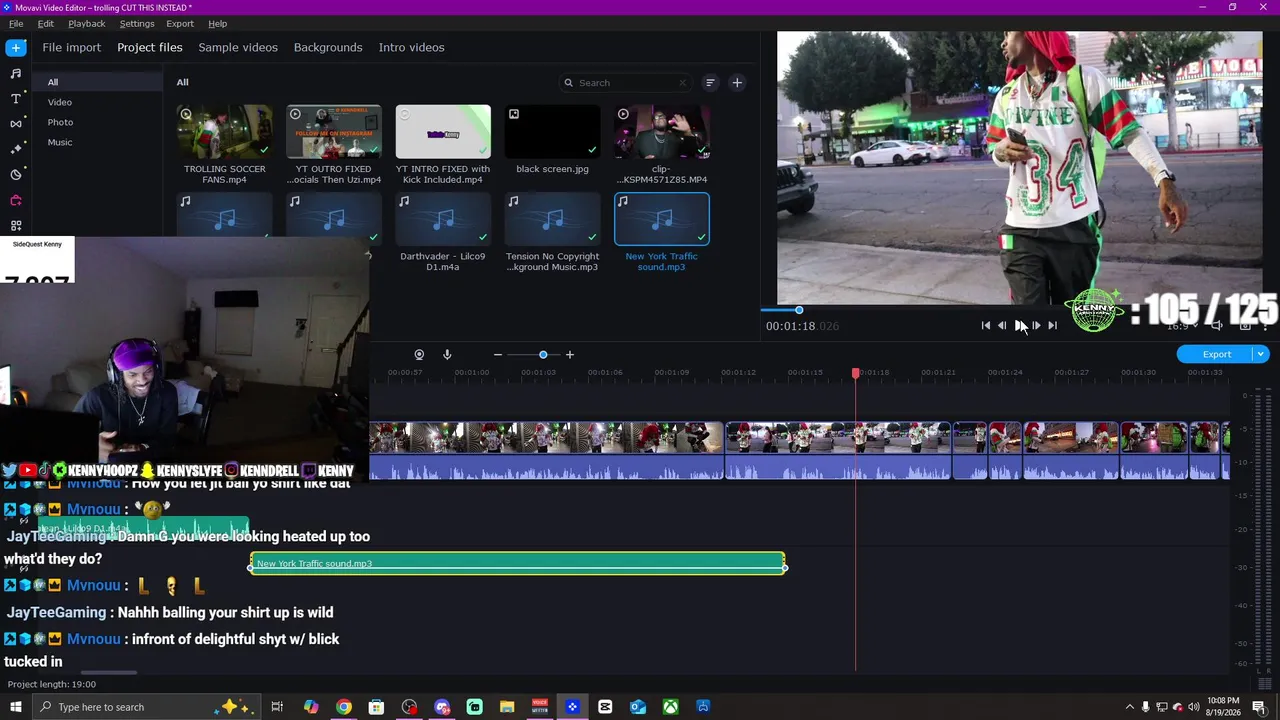Image resolution: width=1280 pixels, height=720 pixels.
Task: Click the timeline marker/target icon
Action: click(419, 355)
